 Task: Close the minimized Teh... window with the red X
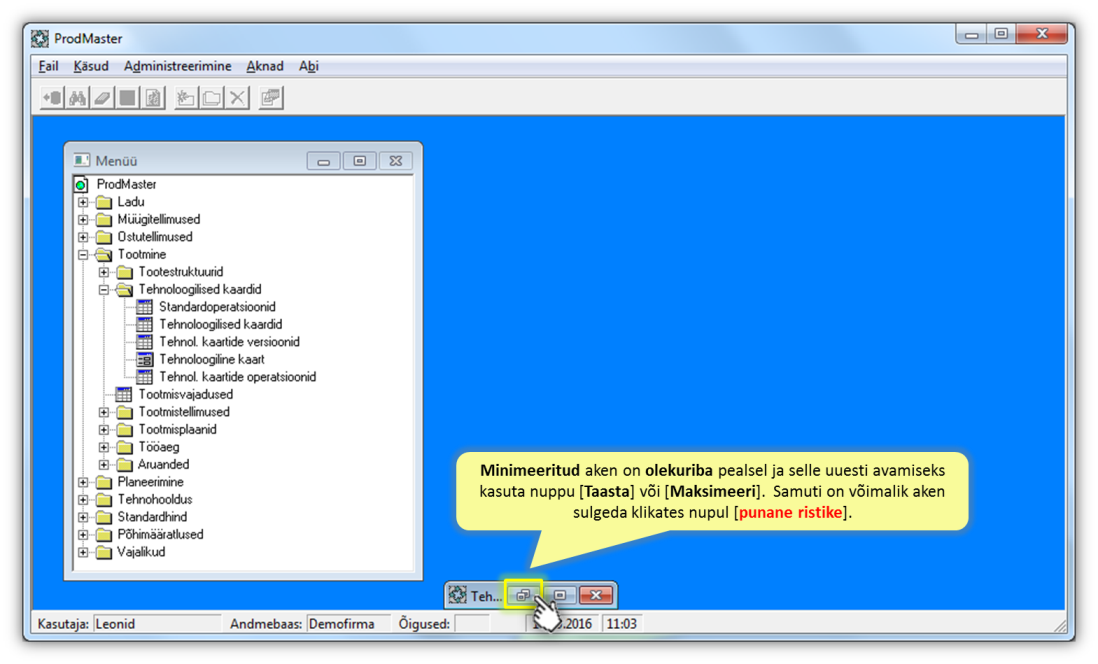click(596, 595)
